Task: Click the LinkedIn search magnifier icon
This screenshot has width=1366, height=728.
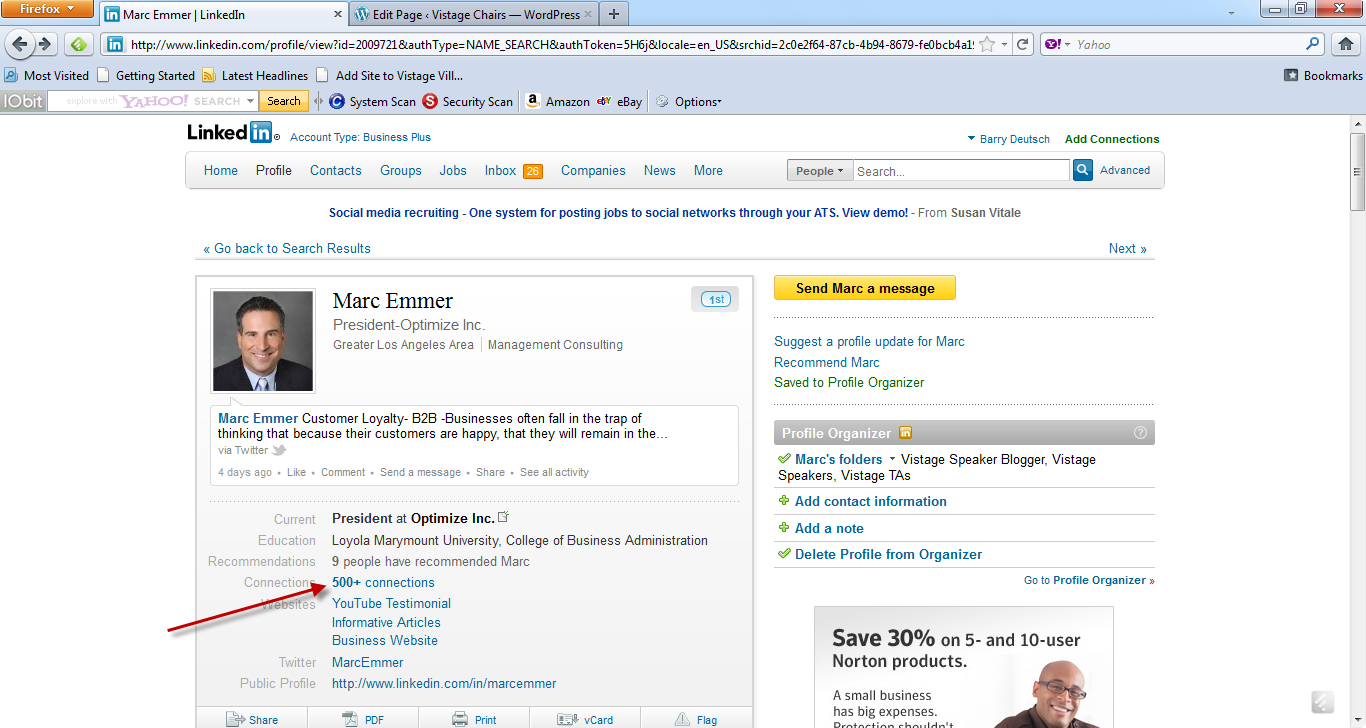Action: coord(1082,171)
